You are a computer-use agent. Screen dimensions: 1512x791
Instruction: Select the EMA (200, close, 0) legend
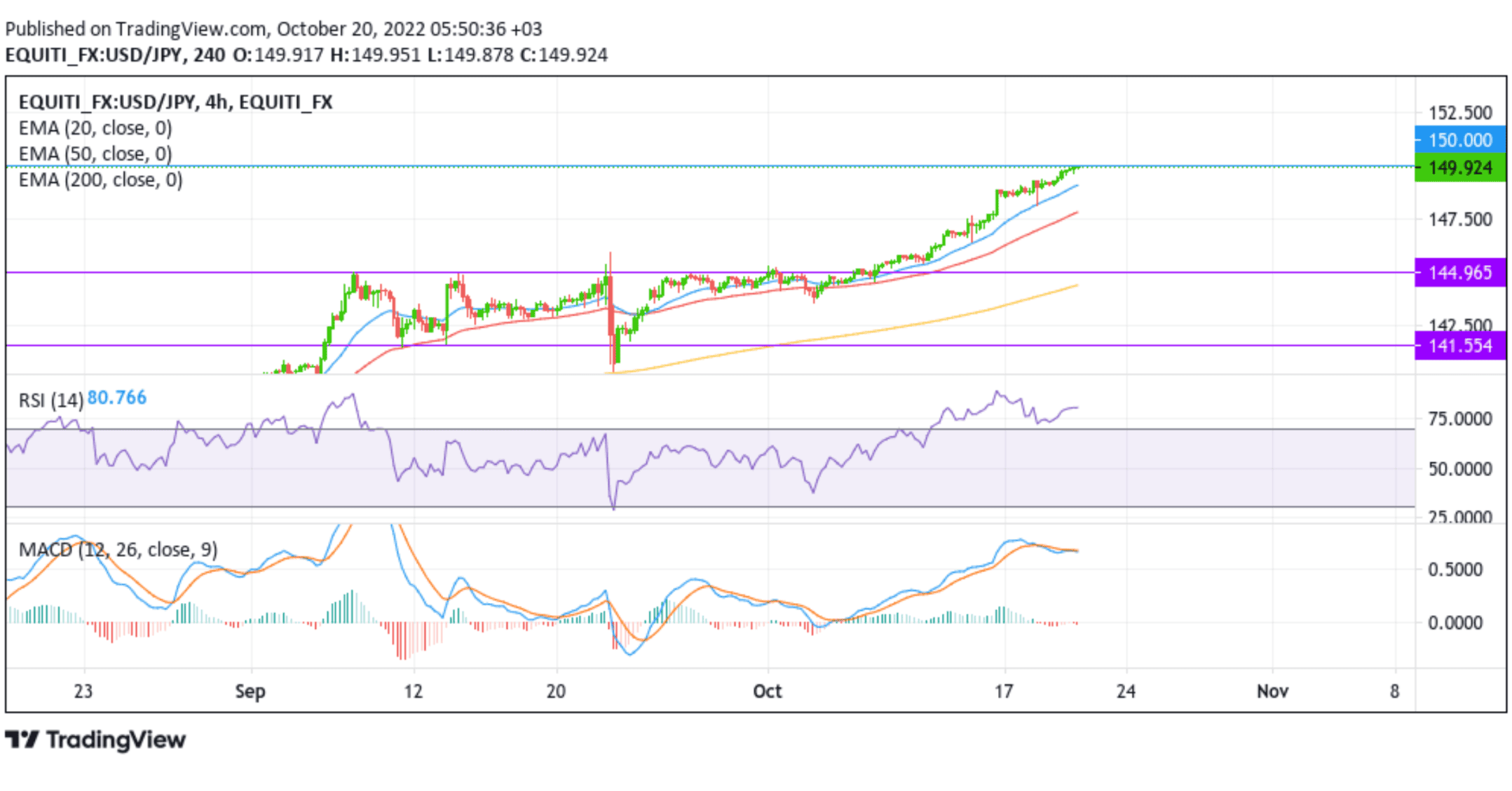pyautogui.click(x=100, y=180)
